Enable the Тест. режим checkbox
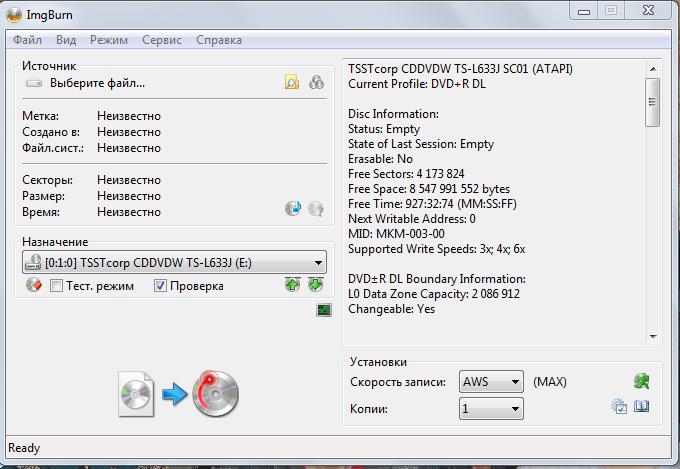The width and height of the screenshot is (680, 469). [57, 286]
